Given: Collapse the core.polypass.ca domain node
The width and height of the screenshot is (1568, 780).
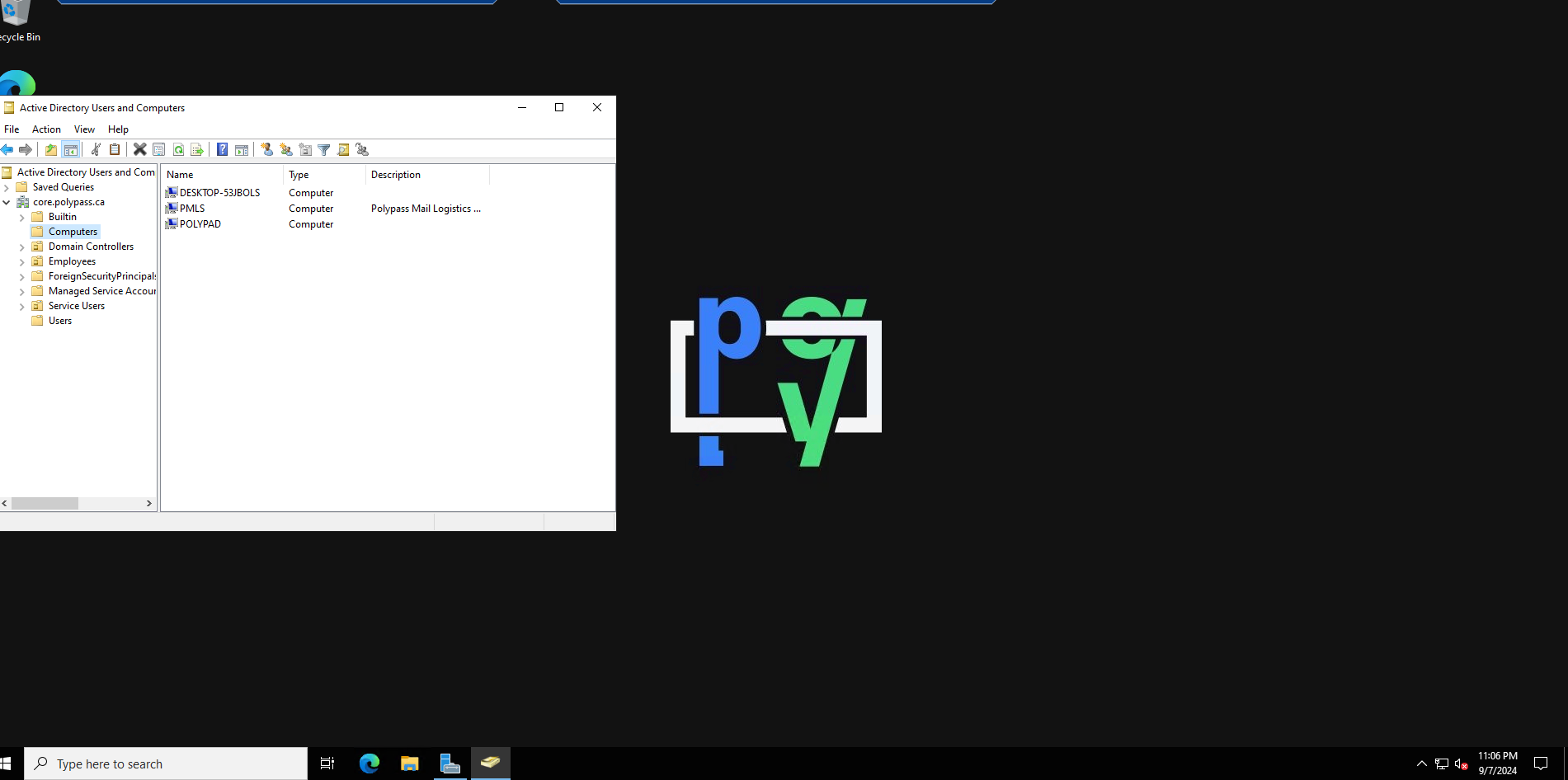Looking at the screenshot, I should [x=7, y=202].
